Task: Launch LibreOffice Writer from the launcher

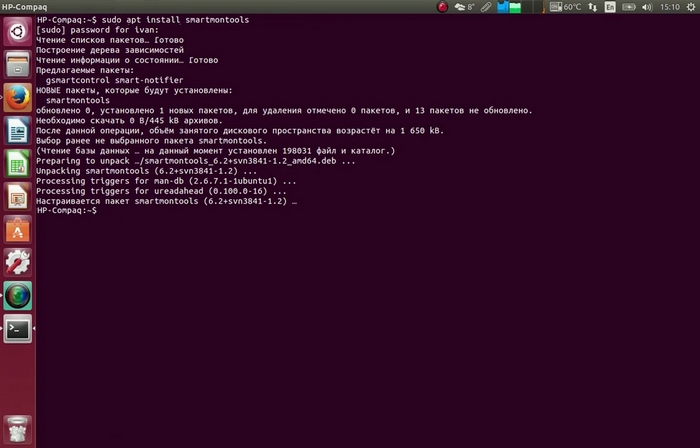Action: tap(17, 130)
